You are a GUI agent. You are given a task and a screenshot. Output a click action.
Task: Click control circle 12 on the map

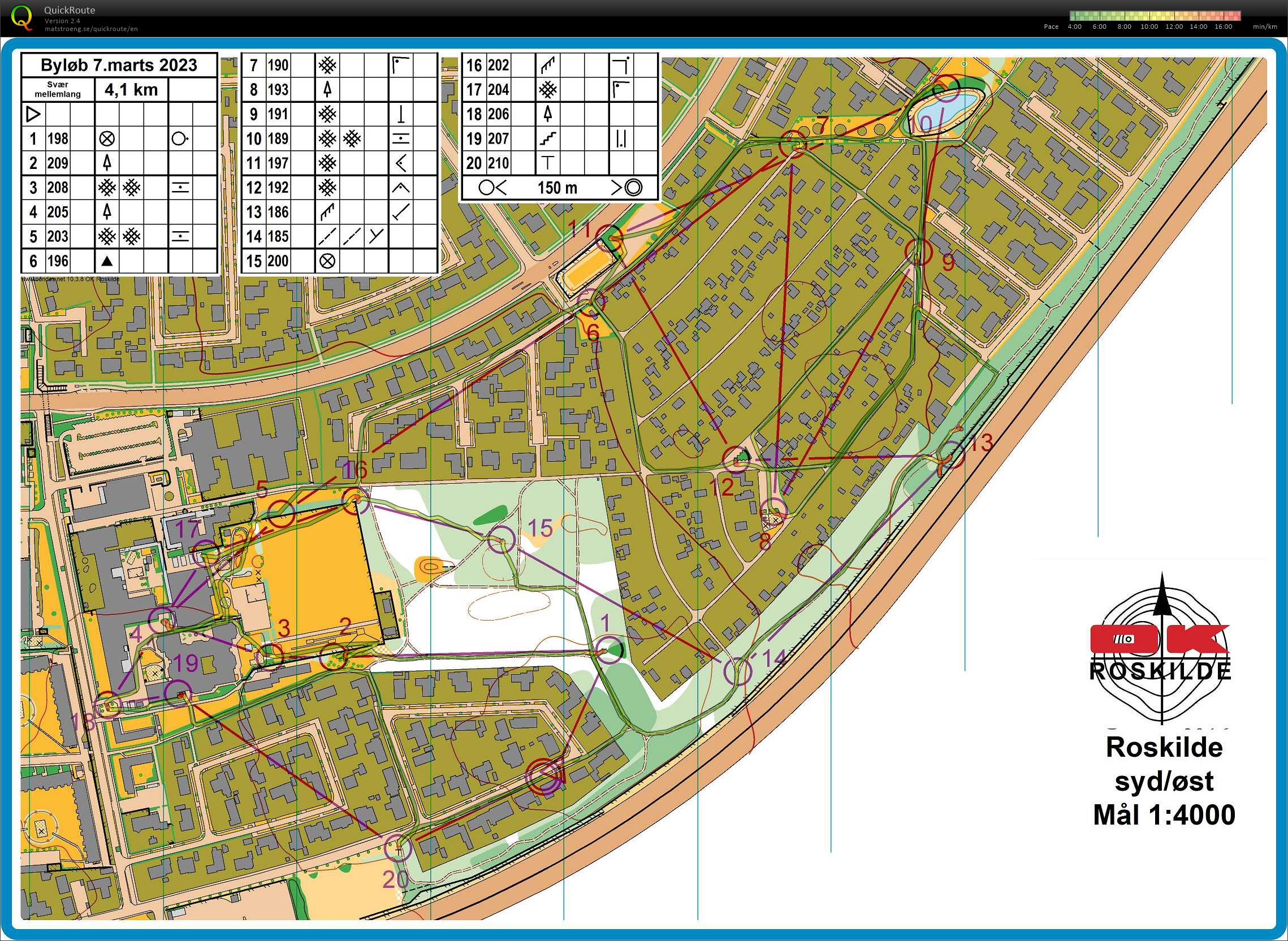point(736,460)
